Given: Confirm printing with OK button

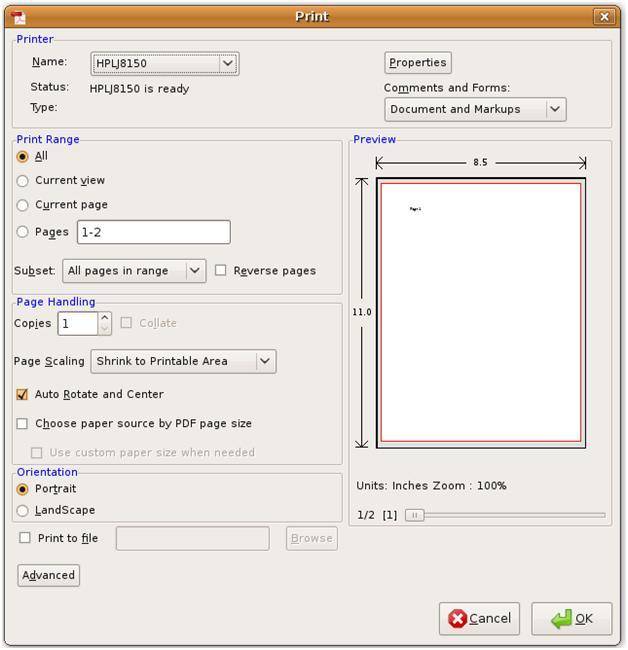Looking at the screenshot, I should [x=572, y=619].
